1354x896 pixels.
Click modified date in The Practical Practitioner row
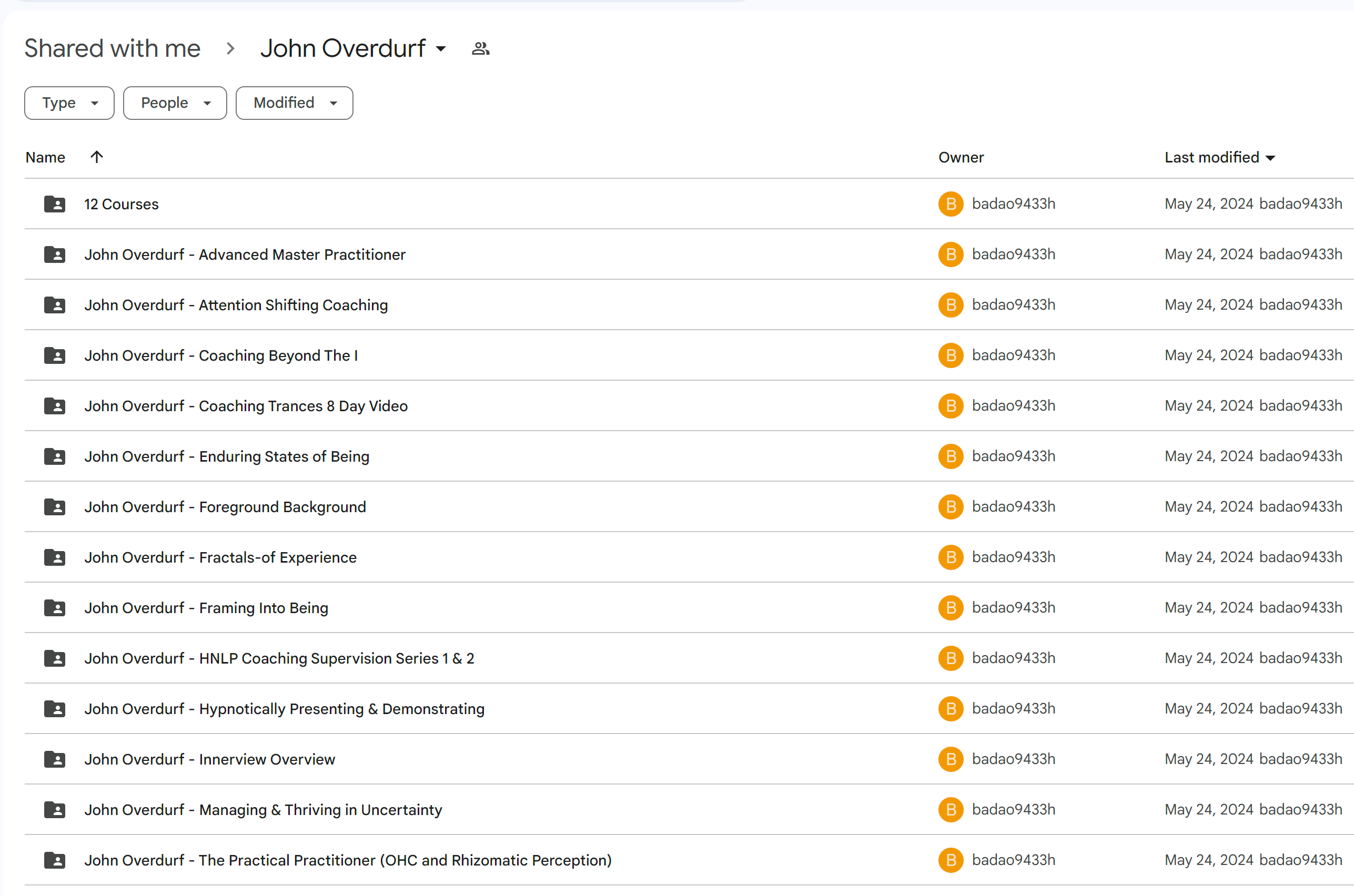click(1209, 860)
